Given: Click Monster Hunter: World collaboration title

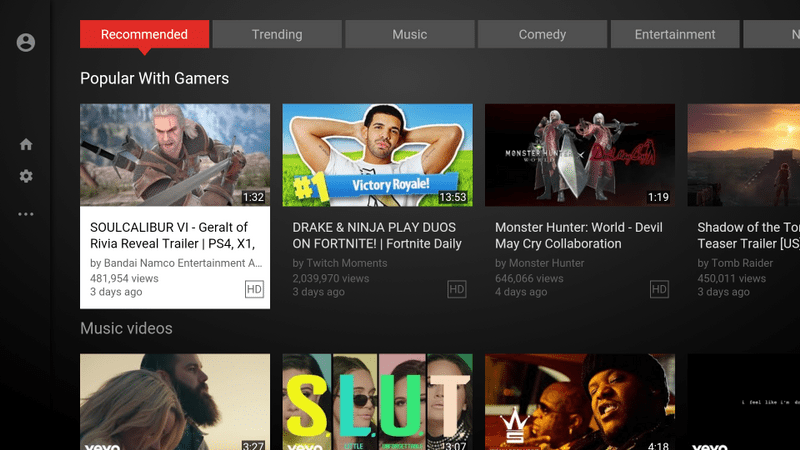Looking at the screenshot, I should click(x=579, y=235).
